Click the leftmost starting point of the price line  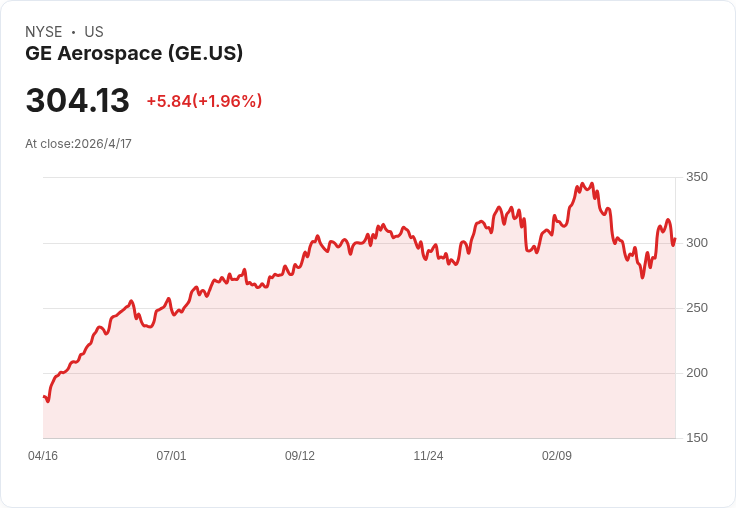coord(44,397)
